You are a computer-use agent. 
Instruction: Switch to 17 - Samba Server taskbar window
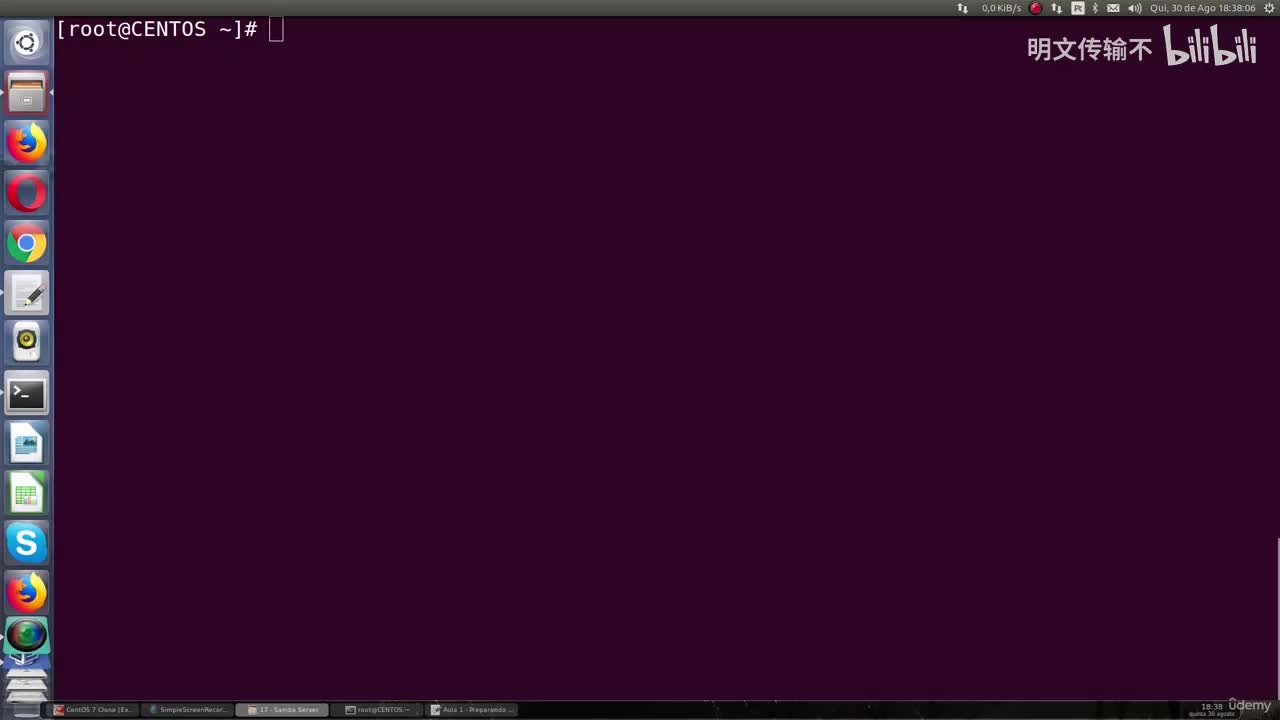283,709
